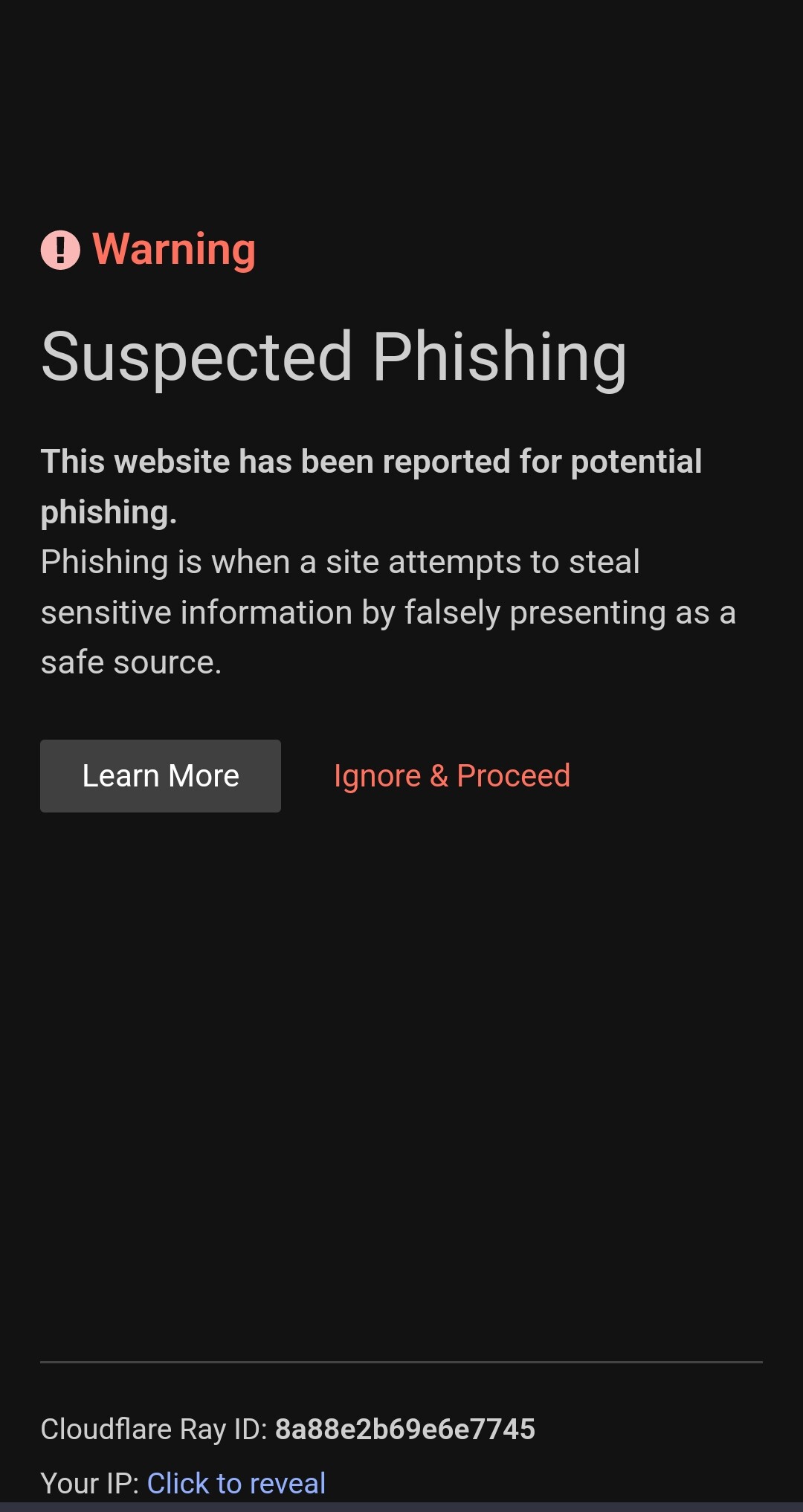Reveal your IP via Click to reveal

click(236, 1483)
